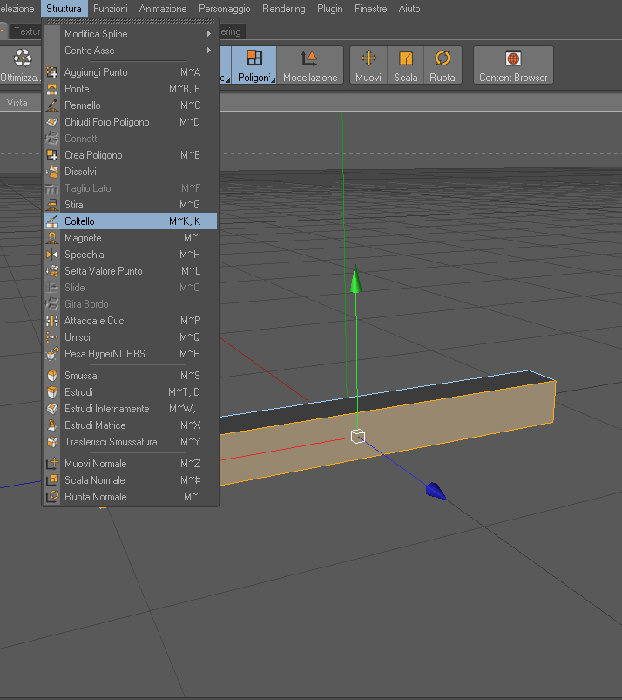Close the open Struttura menu

pos(64,8)
